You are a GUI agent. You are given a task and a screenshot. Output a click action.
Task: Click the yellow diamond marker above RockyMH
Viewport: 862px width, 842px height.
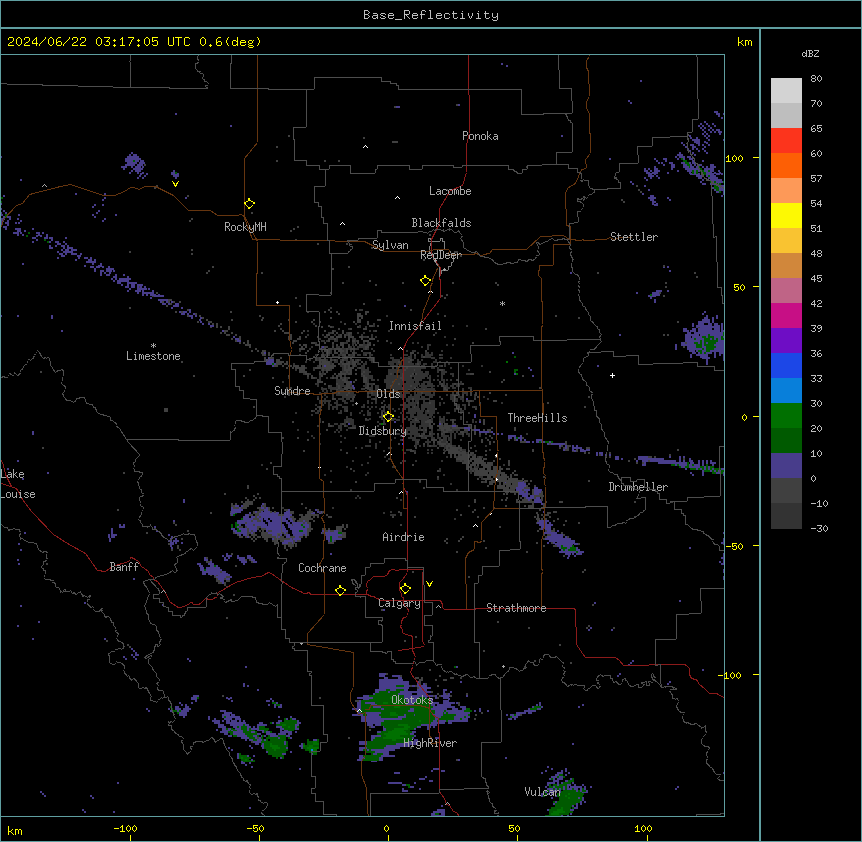point(249,204)
